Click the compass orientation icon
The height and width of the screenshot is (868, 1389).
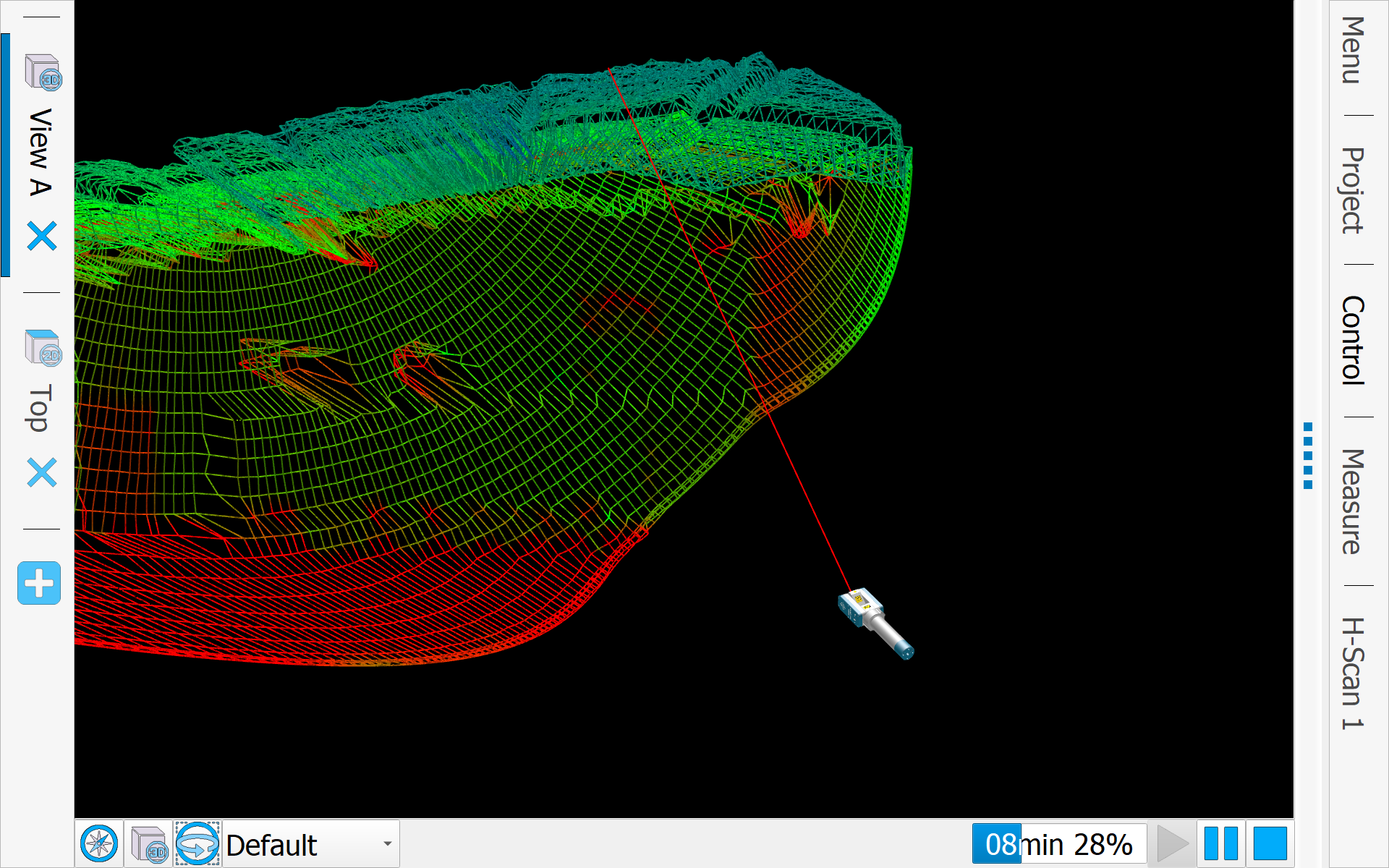[99, 843]
